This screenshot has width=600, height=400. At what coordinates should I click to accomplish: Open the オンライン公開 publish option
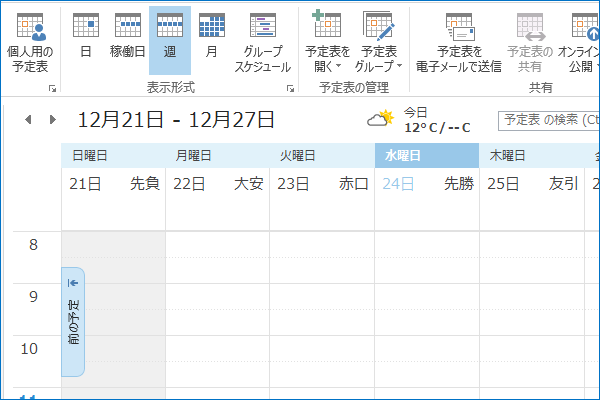click(579, 42)
